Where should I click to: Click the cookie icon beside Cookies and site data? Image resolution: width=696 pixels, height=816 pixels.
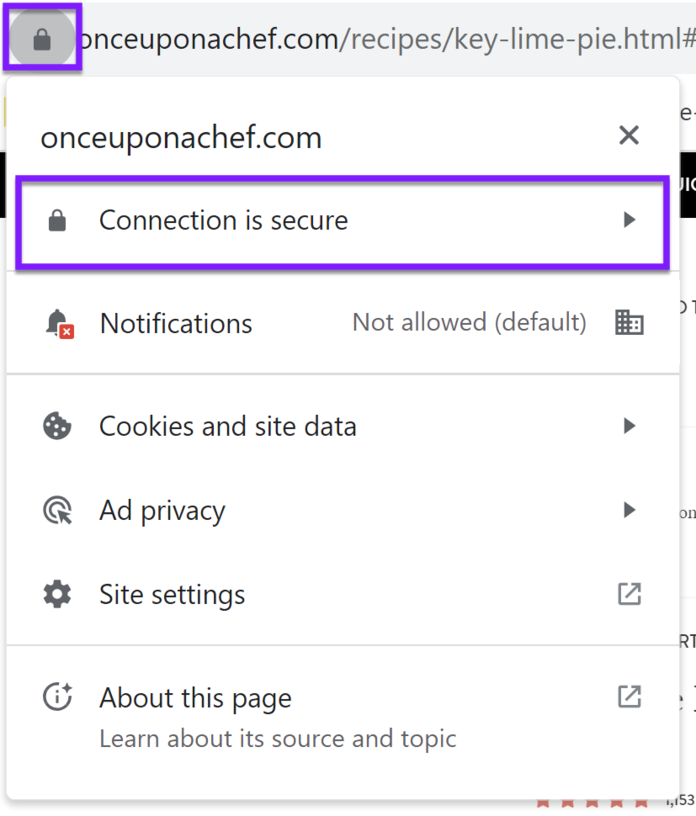click(x=57, y=426)
